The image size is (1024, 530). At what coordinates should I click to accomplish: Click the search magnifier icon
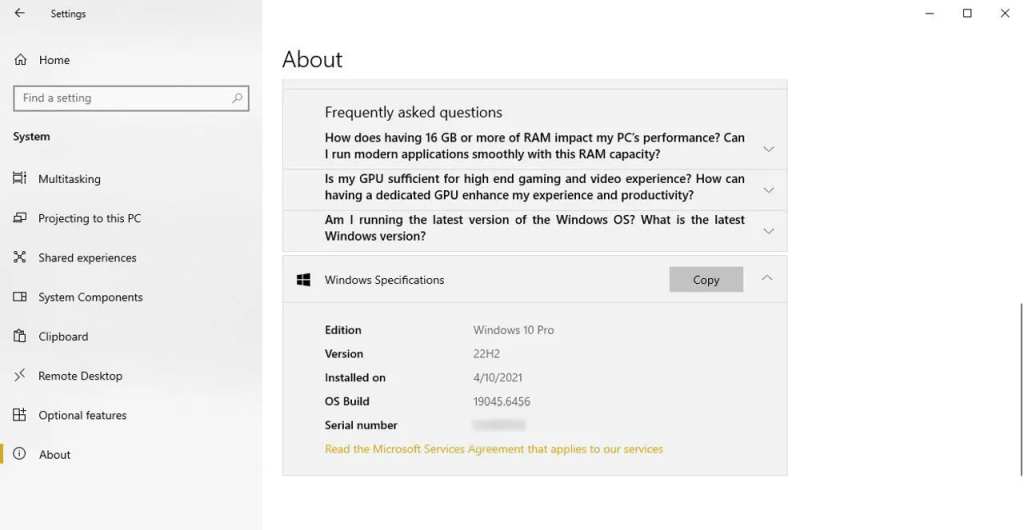[x=237, y=98]
